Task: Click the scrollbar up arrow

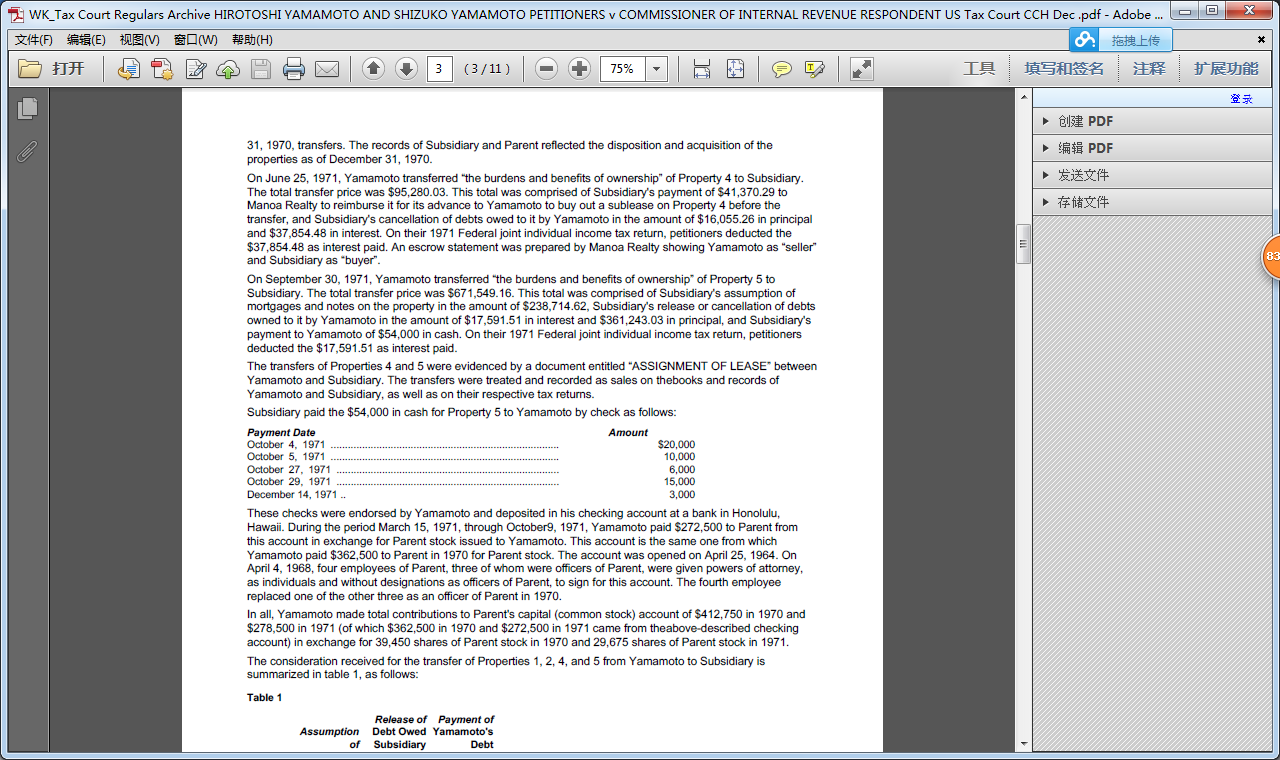Action: pos(1023,97)
